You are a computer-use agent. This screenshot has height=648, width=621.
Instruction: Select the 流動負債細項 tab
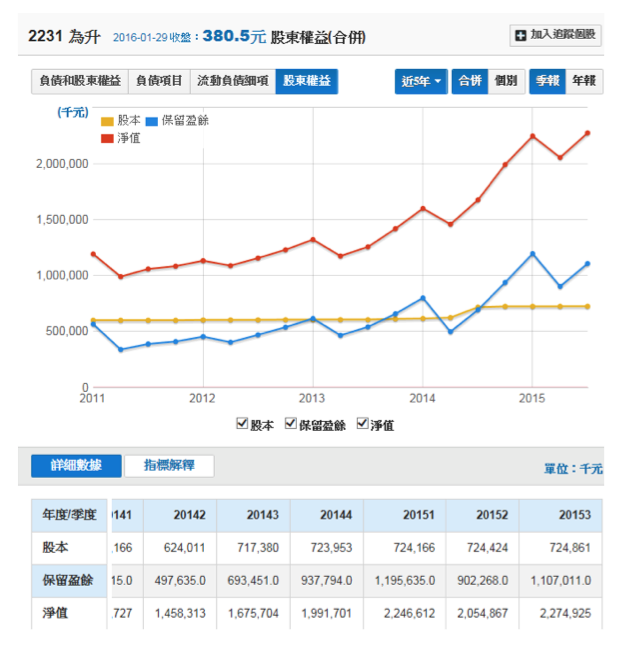click(x=232, y=81)
